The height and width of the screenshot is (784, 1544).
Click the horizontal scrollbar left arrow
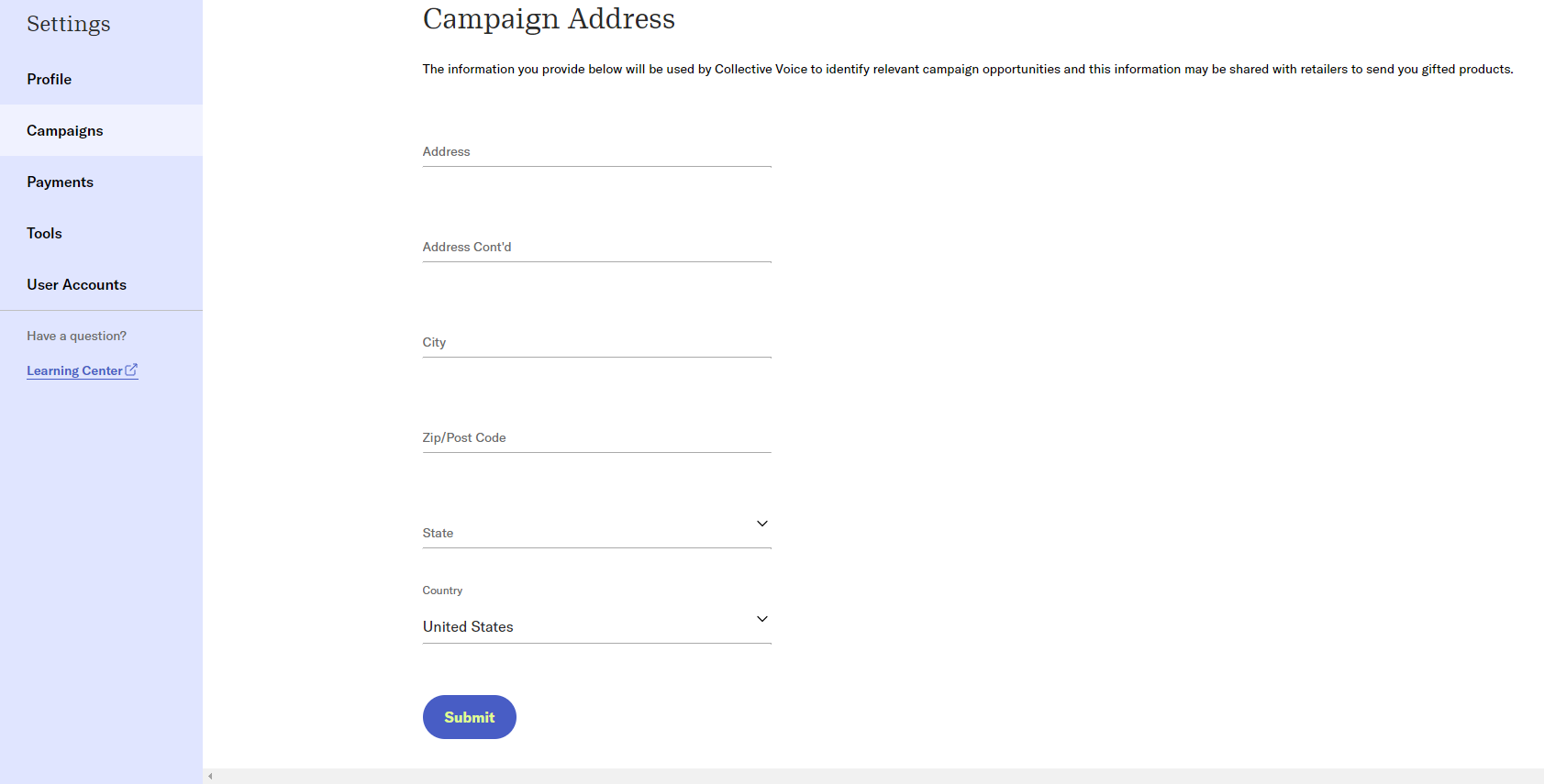pyautogui.click(x=210, y=777)
